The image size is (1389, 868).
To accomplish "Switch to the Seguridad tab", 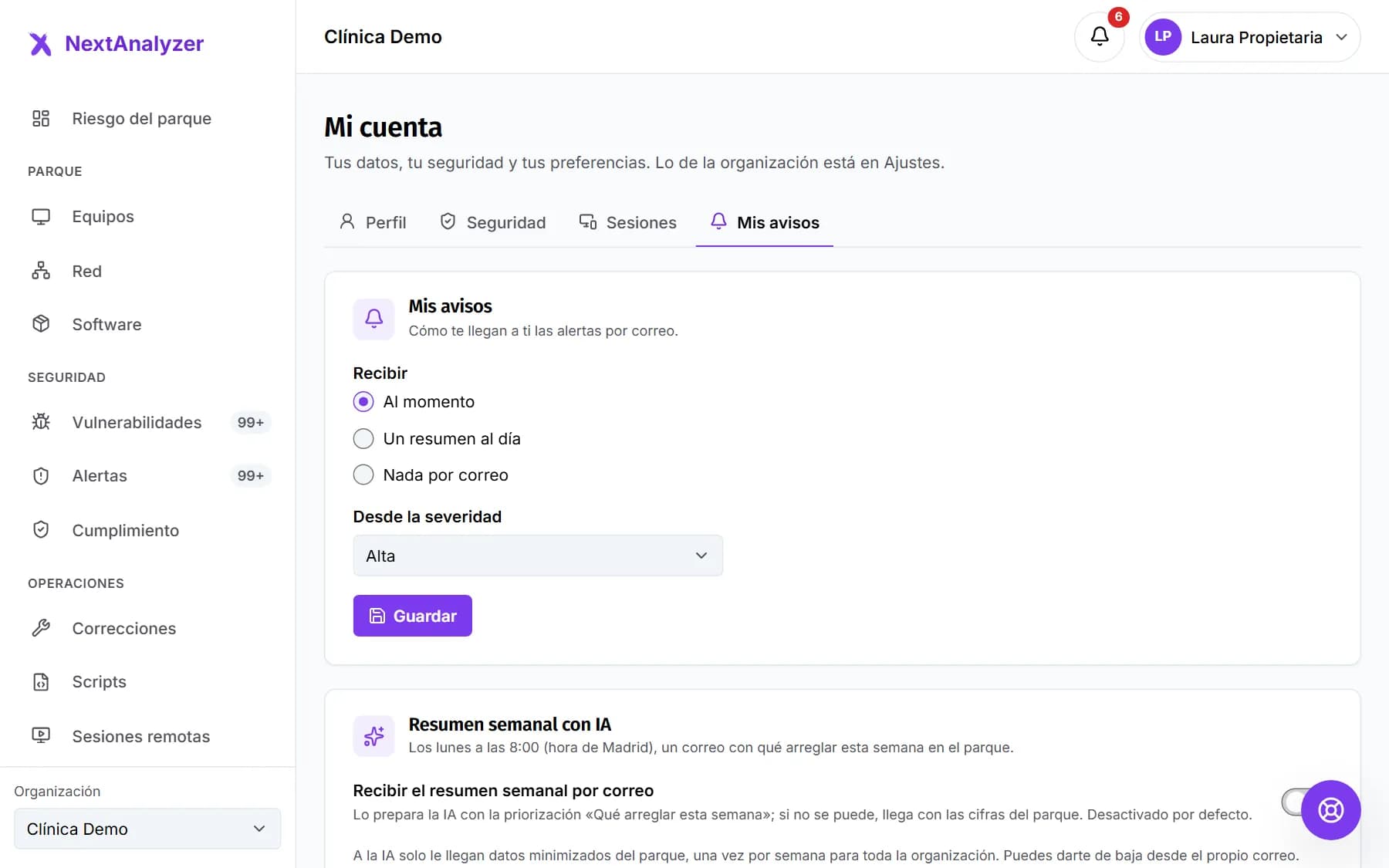I will tap(492, 222).
